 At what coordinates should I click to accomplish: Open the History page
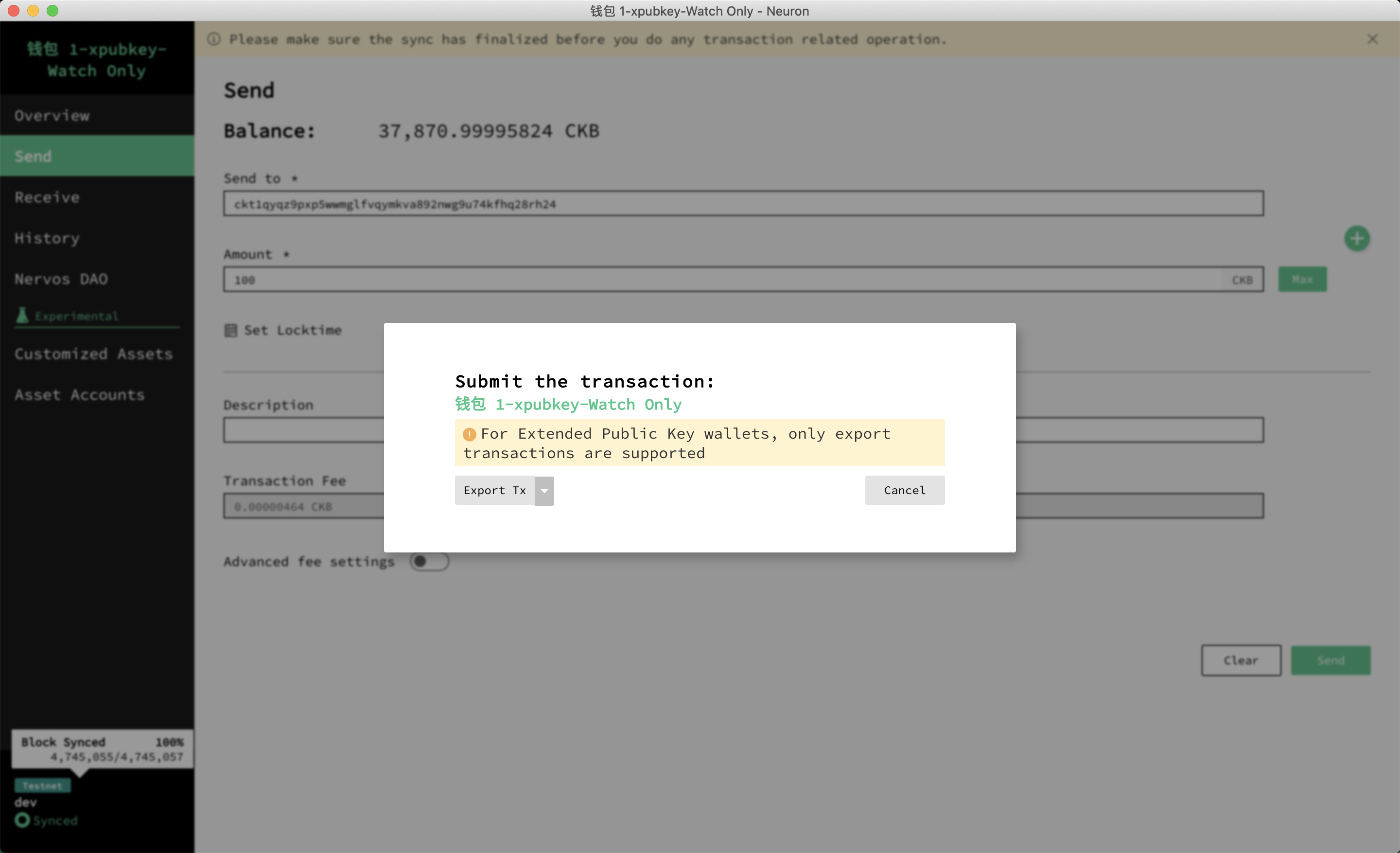tap(97, 238)
